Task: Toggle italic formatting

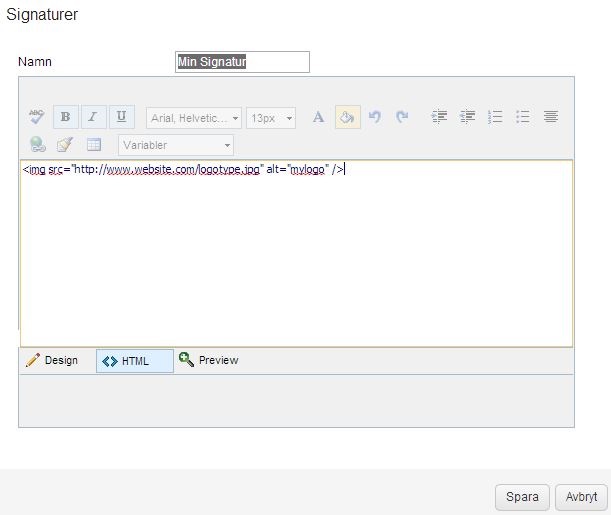Action: pos(93,117)
